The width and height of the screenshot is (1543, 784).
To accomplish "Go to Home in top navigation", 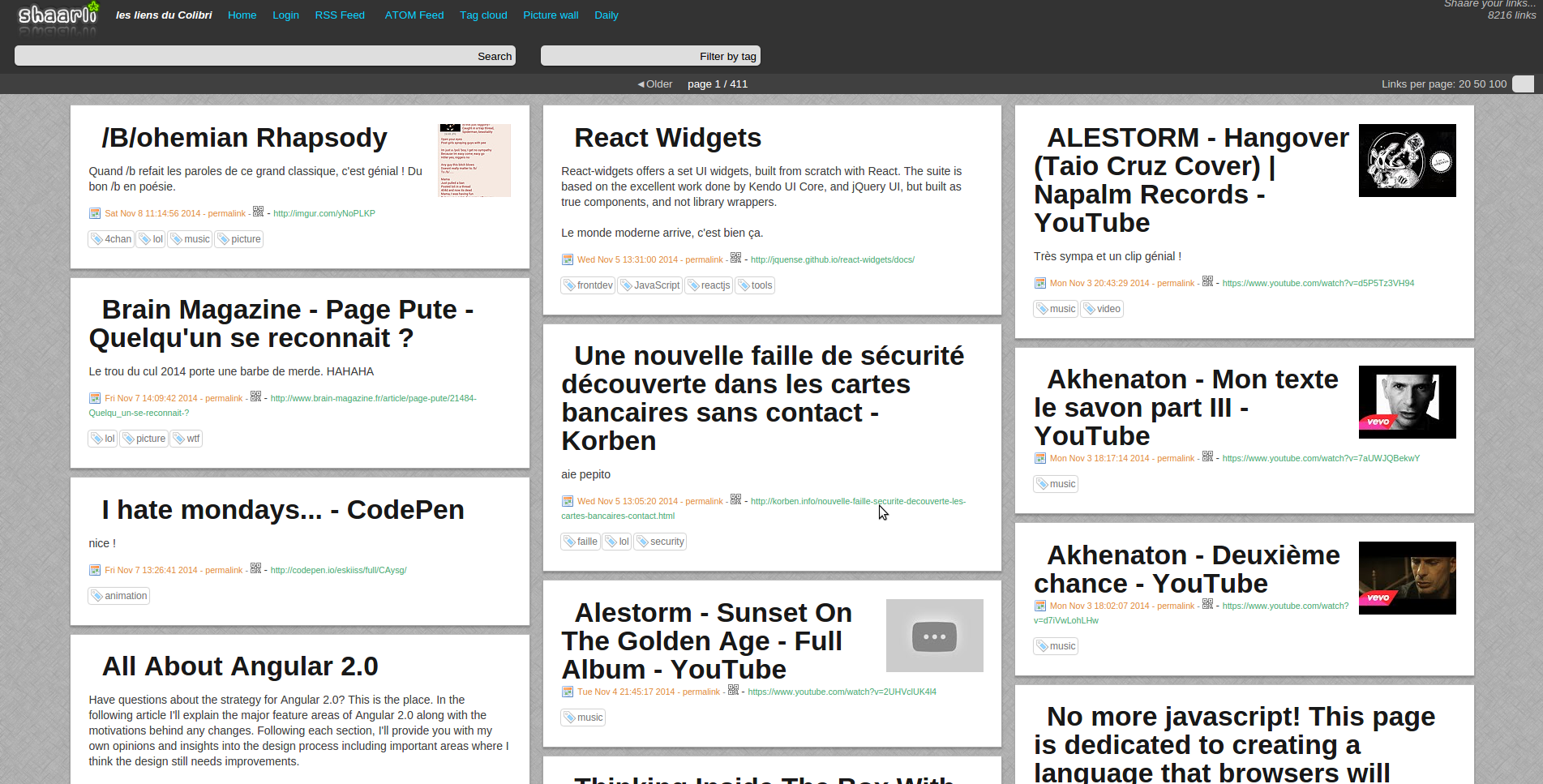I will pos(242,15).
